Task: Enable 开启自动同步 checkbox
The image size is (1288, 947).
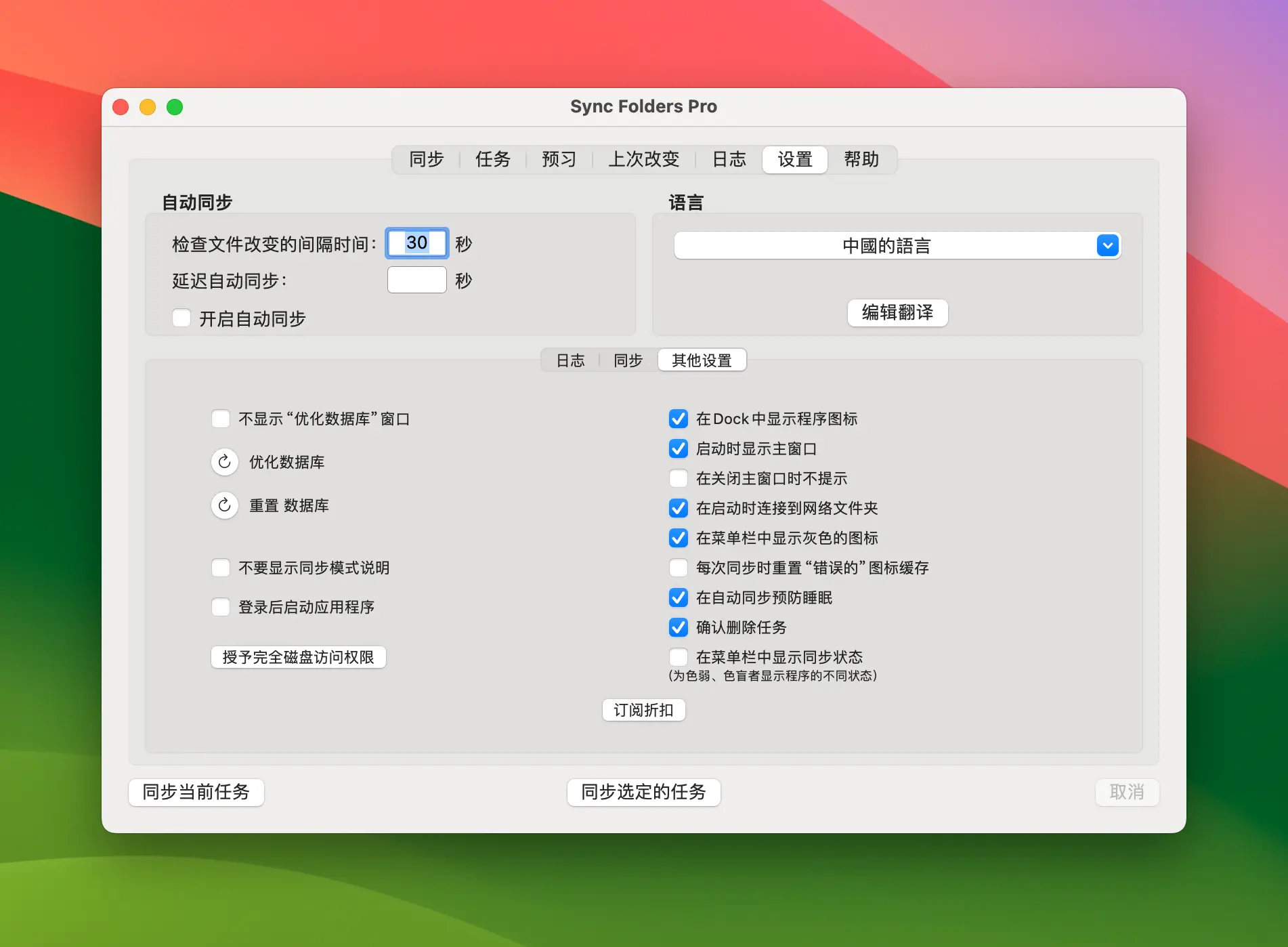Action: point(181,318)
